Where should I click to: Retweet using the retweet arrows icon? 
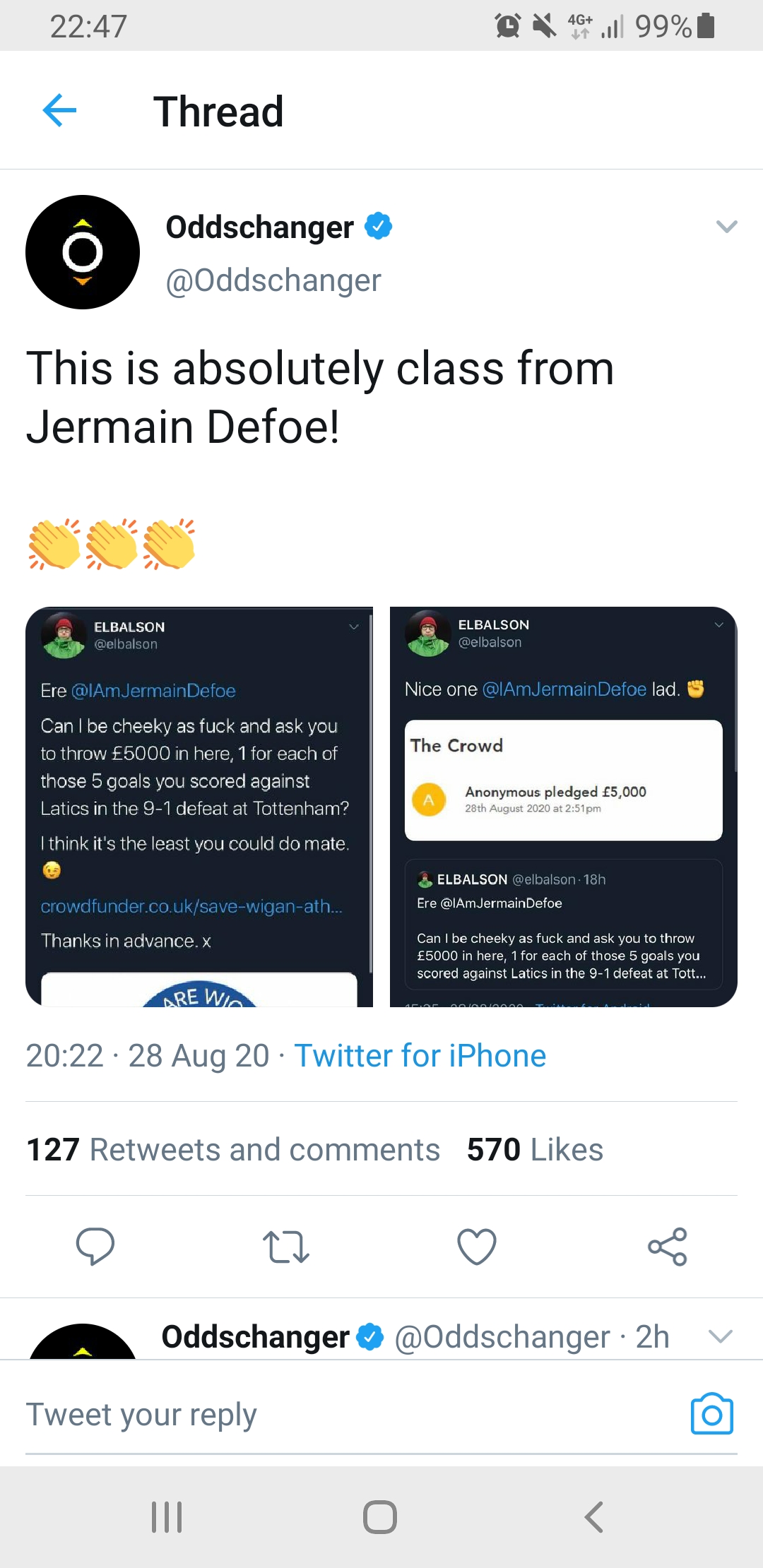pos(285,1246)
